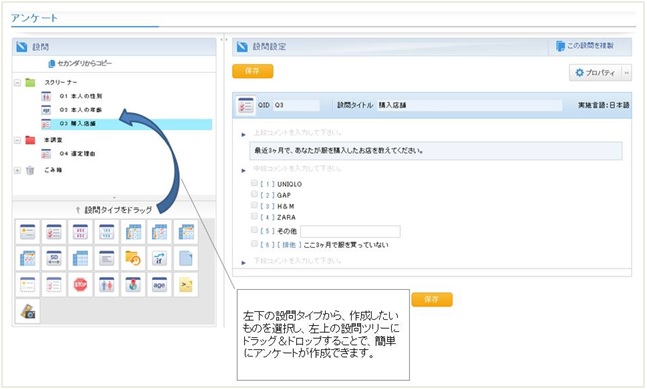Click the QID field containing Q3

point(296,105)
